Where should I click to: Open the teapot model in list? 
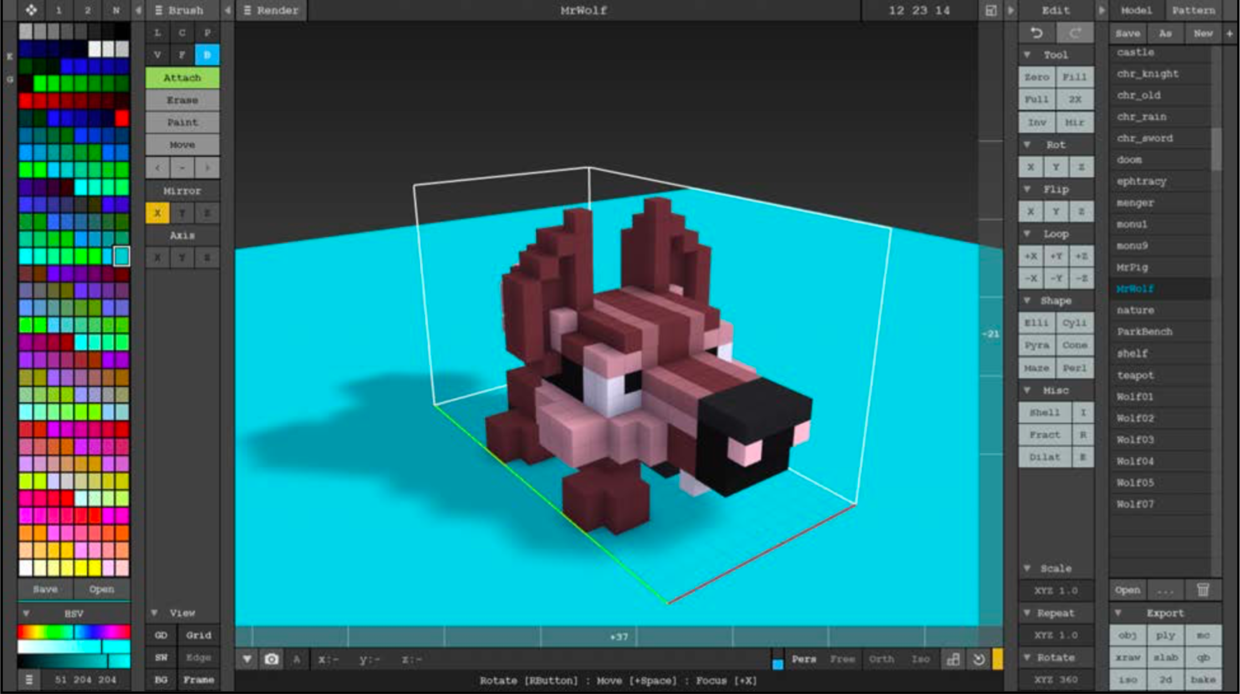pos(1135,375)
